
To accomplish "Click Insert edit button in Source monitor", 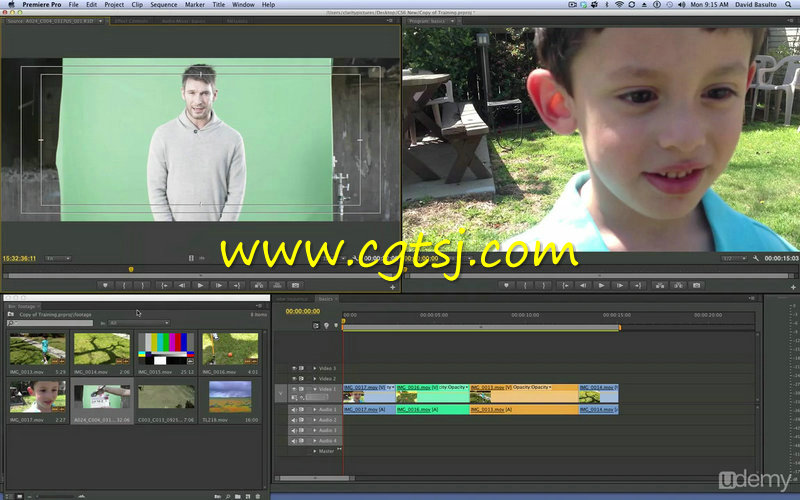I will pos(259,286).
